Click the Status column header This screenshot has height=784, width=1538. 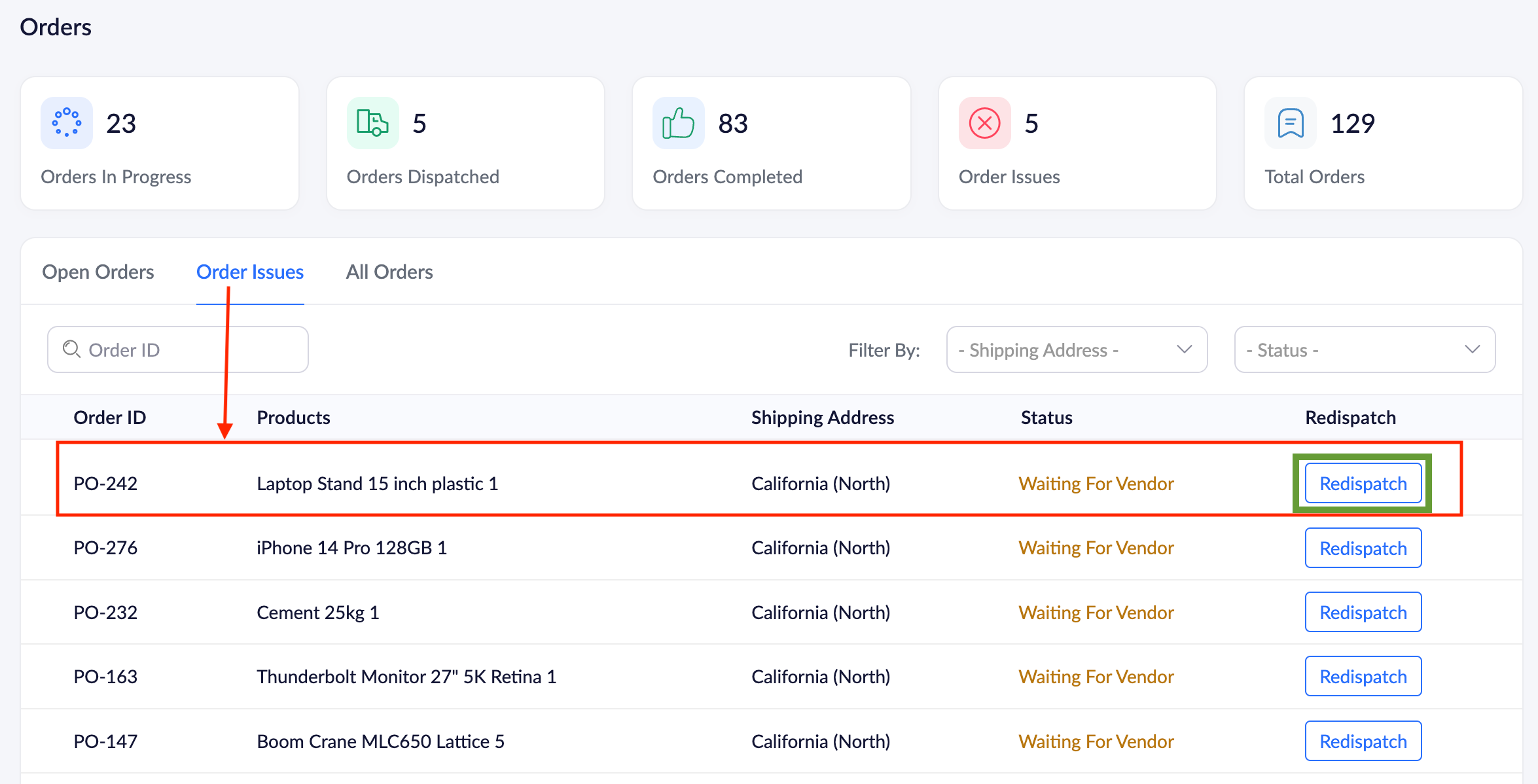click(x=1046, y=418)
